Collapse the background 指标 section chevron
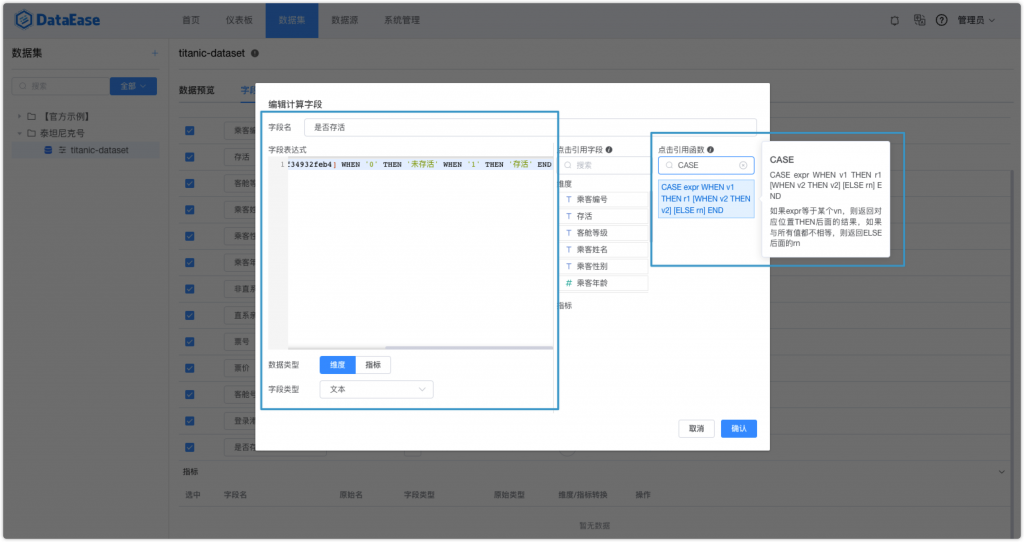This screenshot has width=1024, height=542. pyautogui.click(x=1001, y=471)
